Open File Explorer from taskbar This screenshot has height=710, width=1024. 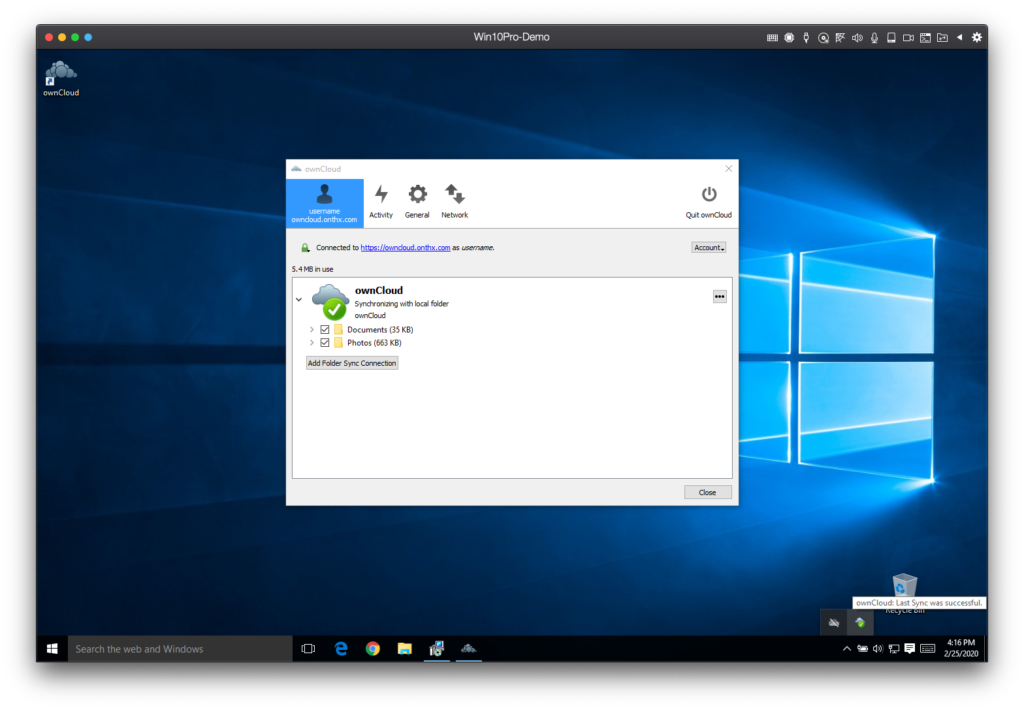coord(405,649)
